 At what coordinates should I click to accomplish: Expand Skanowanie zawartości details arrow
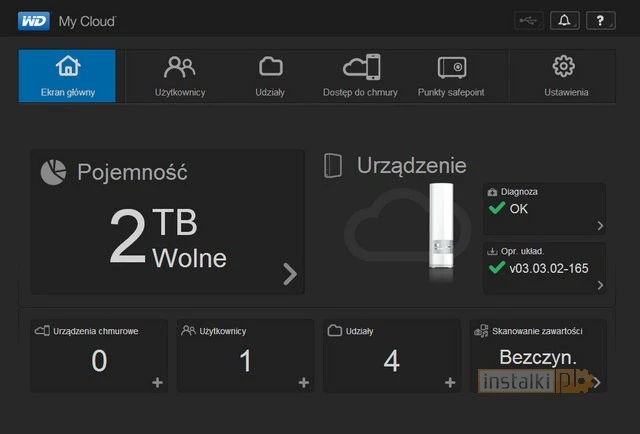pyautogui.click(x=597, y=383)
